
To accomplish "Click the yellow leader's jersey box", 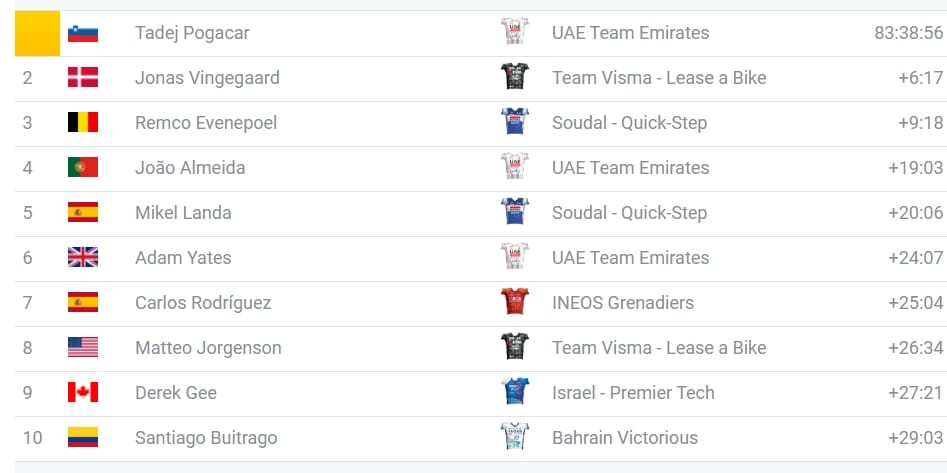I will click(x=37, y=33).
